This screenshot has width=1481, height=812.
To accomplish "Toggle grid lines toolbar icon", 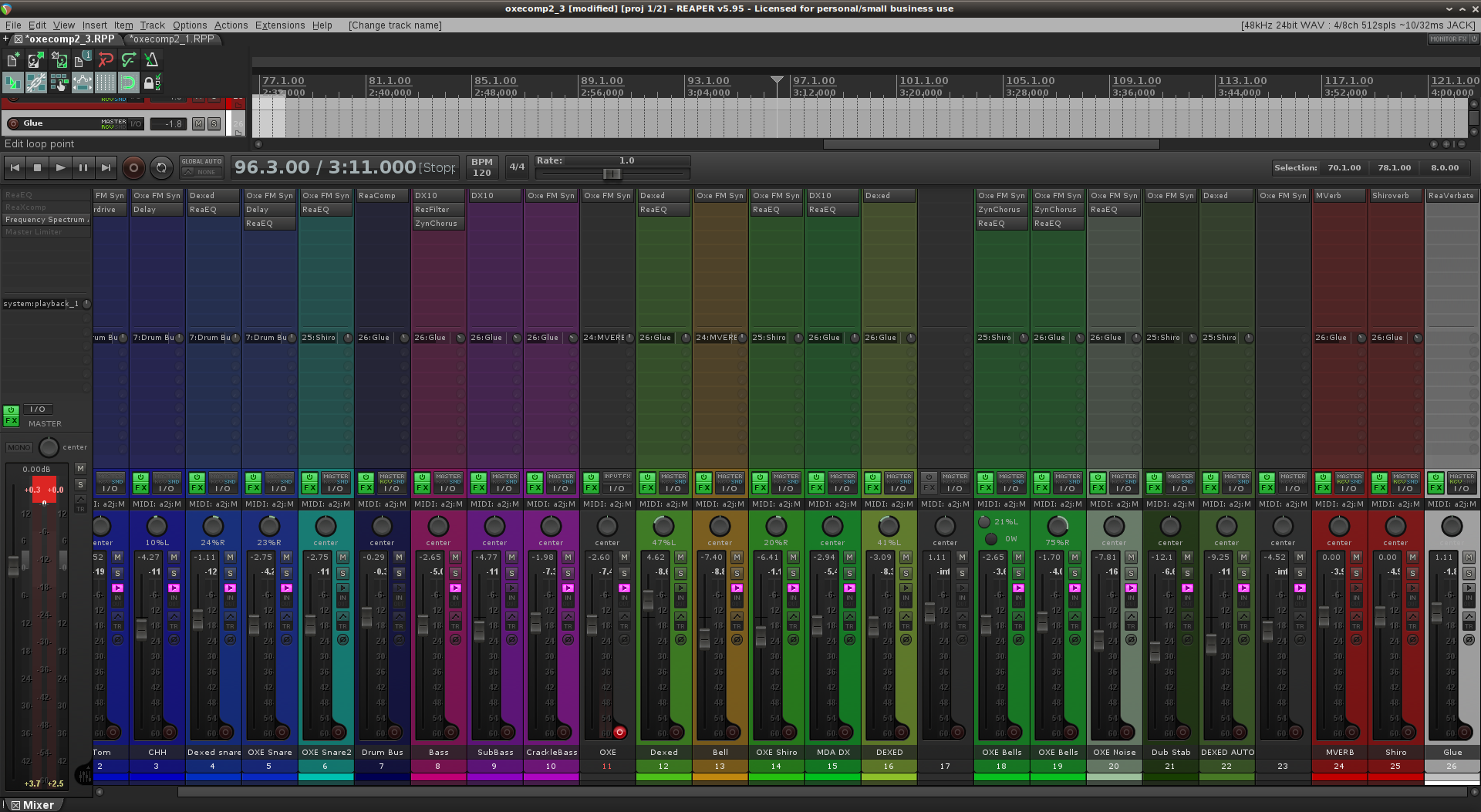I will click(x=106, y=83).
